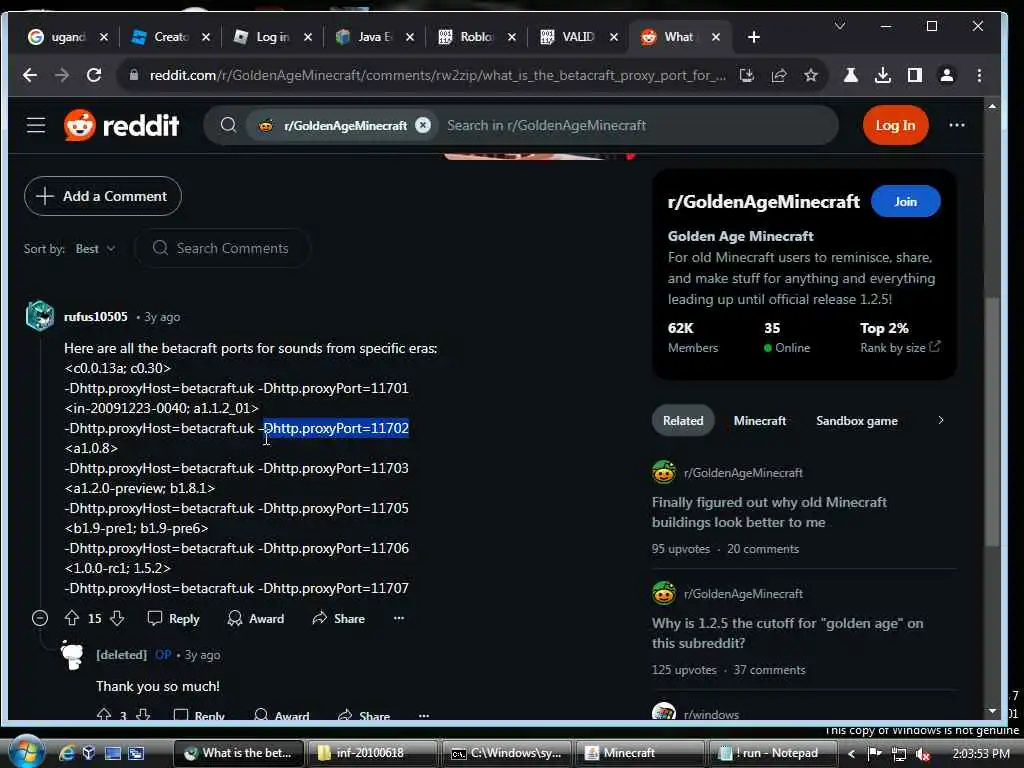Go back with the browser back arrow
The height and width of the screenshot is (768, 1024).
[x=29, y=75]
